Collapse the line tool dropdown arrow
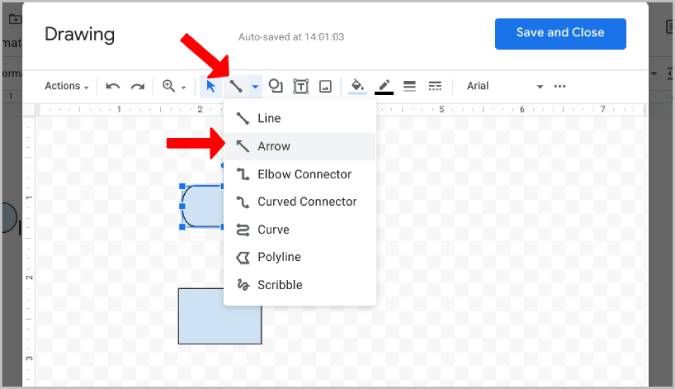The height and width of the screenshot is (389, 675). [255, 86]
